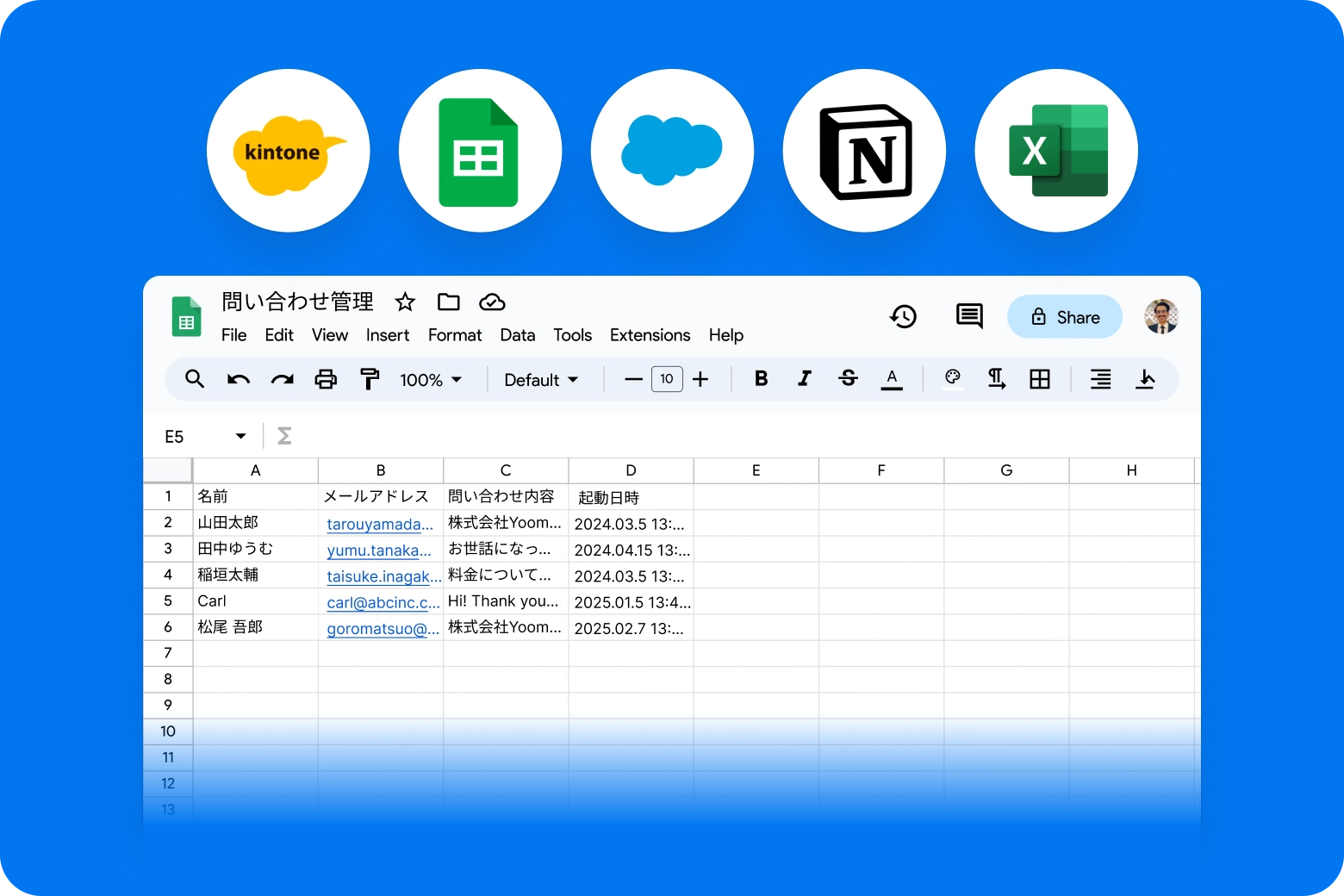
Task: Undo the last action
Action: [239, 379]
